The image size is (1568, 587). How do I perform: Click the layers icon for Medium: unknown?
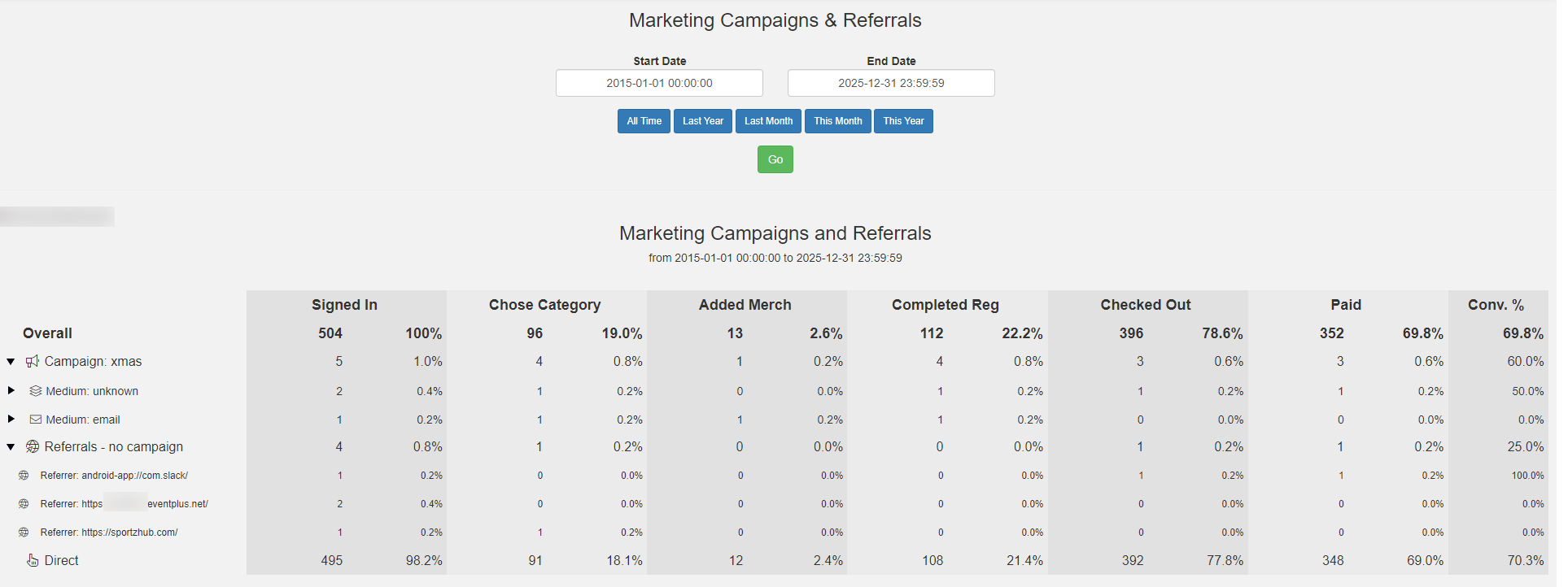(36, 391)
